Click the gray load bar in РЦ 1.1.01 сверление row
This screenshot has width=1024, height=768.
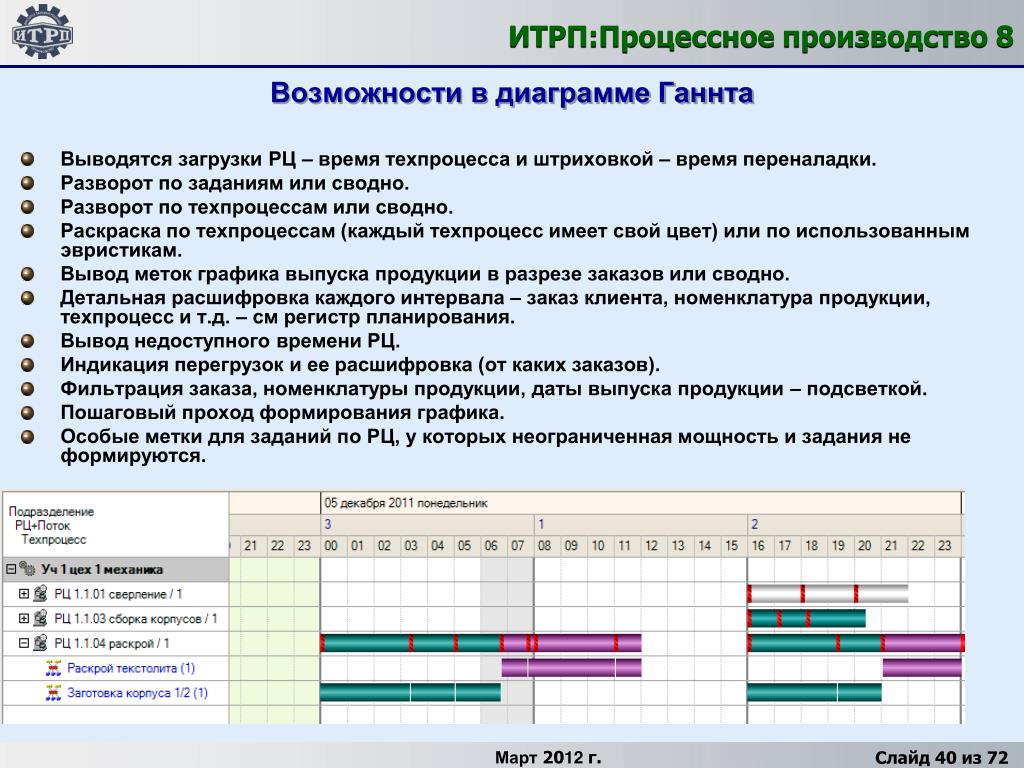click(x=828, y=594)
